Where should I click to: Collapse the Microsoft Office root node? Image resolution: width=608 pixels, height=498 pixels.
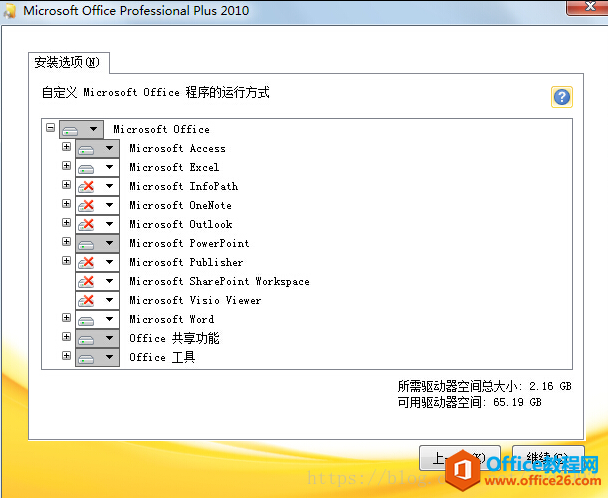pyautogui.click(x=50, y=128)
